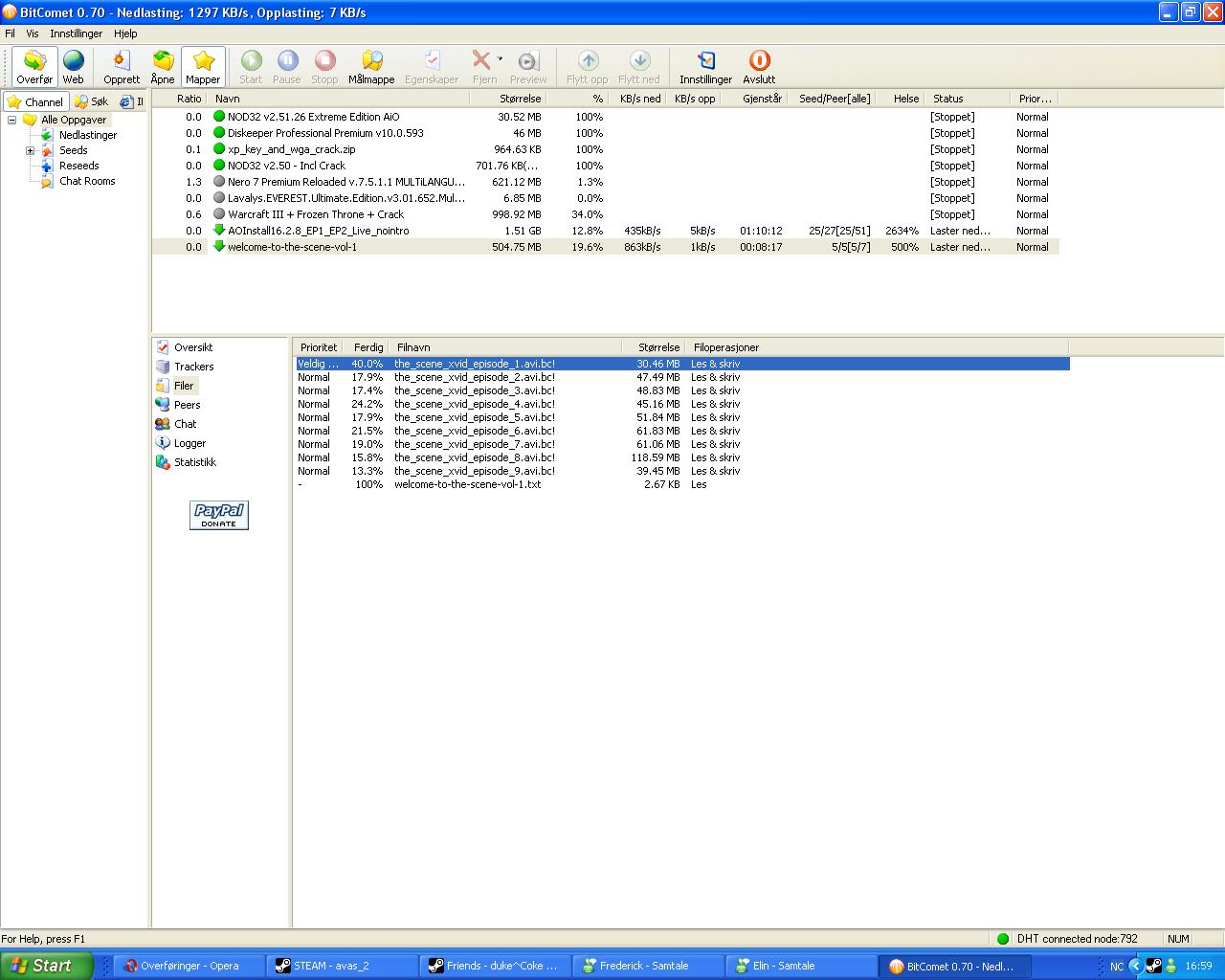
Task: Select NOD32 v2.51.26 Extreme Edition torrent
Action: pyautogui.click(x=606, y=117)
